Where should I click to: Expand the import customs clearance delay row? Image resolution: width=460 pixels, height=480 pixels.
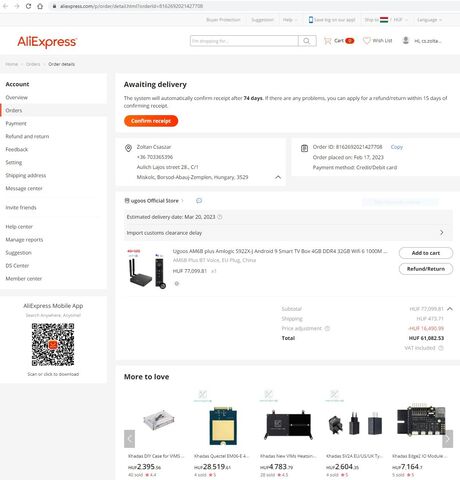pos(289,233)
